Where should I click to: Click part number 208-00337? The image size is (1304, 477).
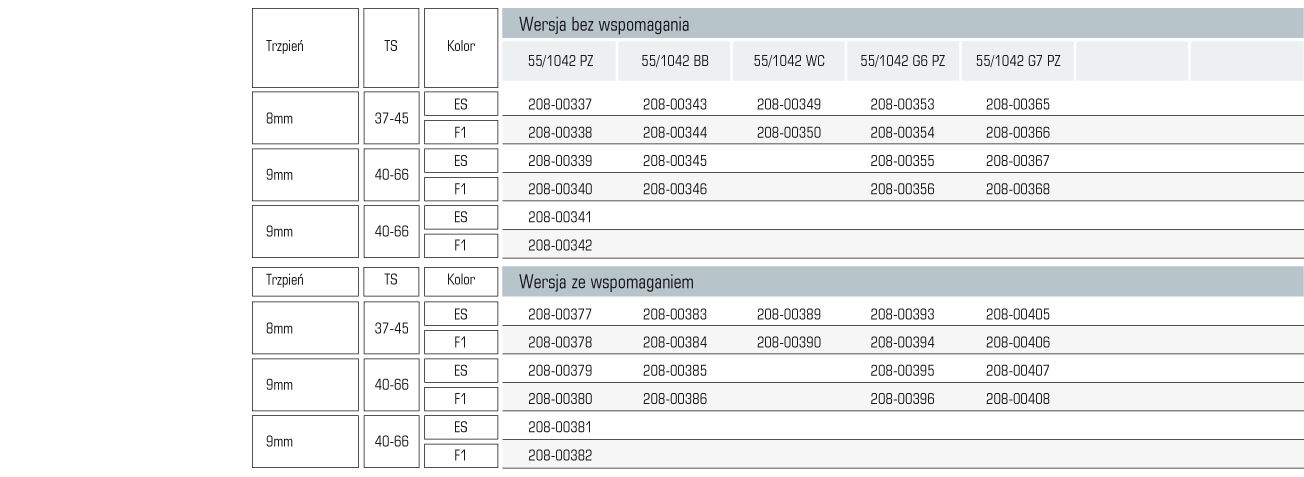tap(561, 104)
